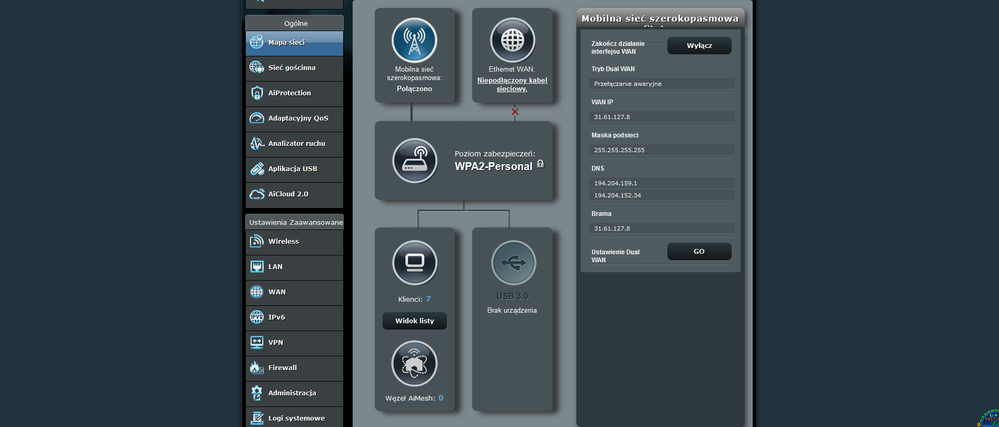Click the Ethernet WAN globe icon
This screenshot has width=999, height=427.
[511, 40]
